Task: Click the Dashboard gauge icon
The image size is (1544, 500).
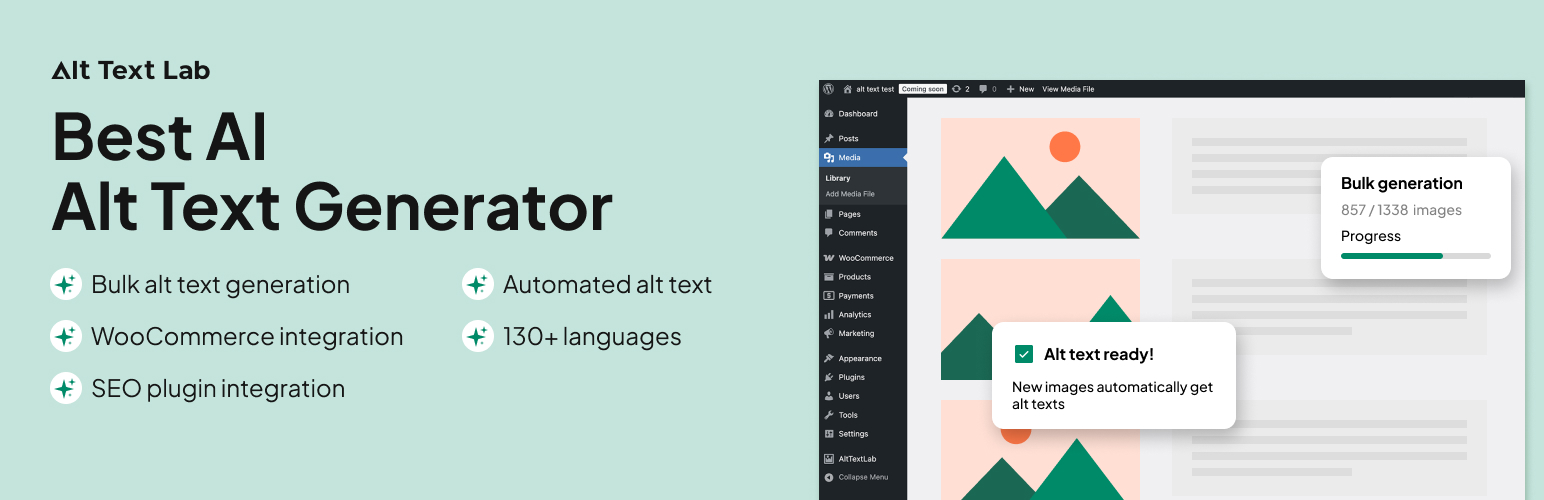Action: pos(829,114)
